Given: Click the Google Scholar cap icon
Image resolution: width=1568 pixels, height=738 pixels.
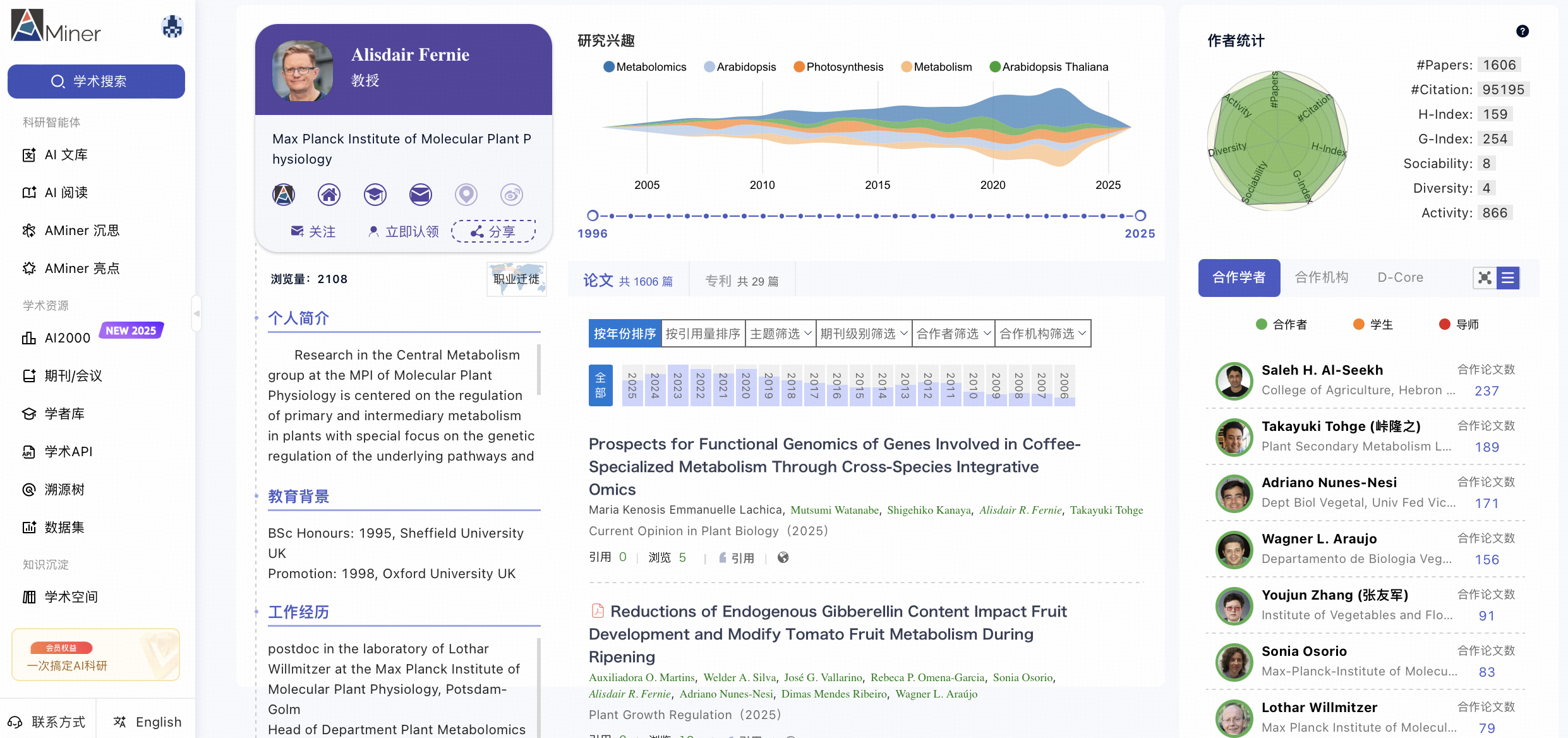Looking at the screenshot, I should (375, 195).
